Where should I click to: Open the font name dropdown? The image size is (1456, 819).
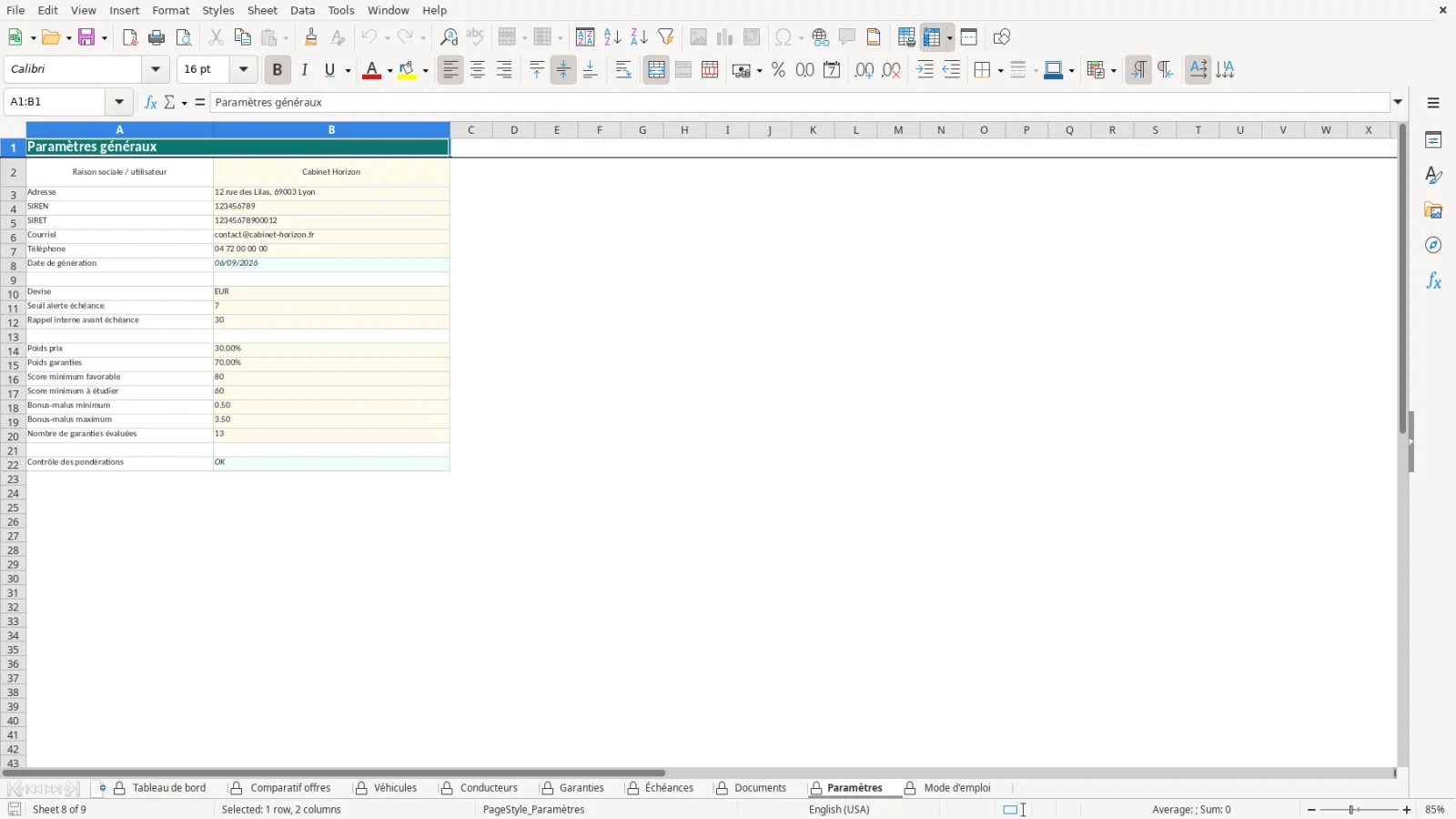click(156, 69)
